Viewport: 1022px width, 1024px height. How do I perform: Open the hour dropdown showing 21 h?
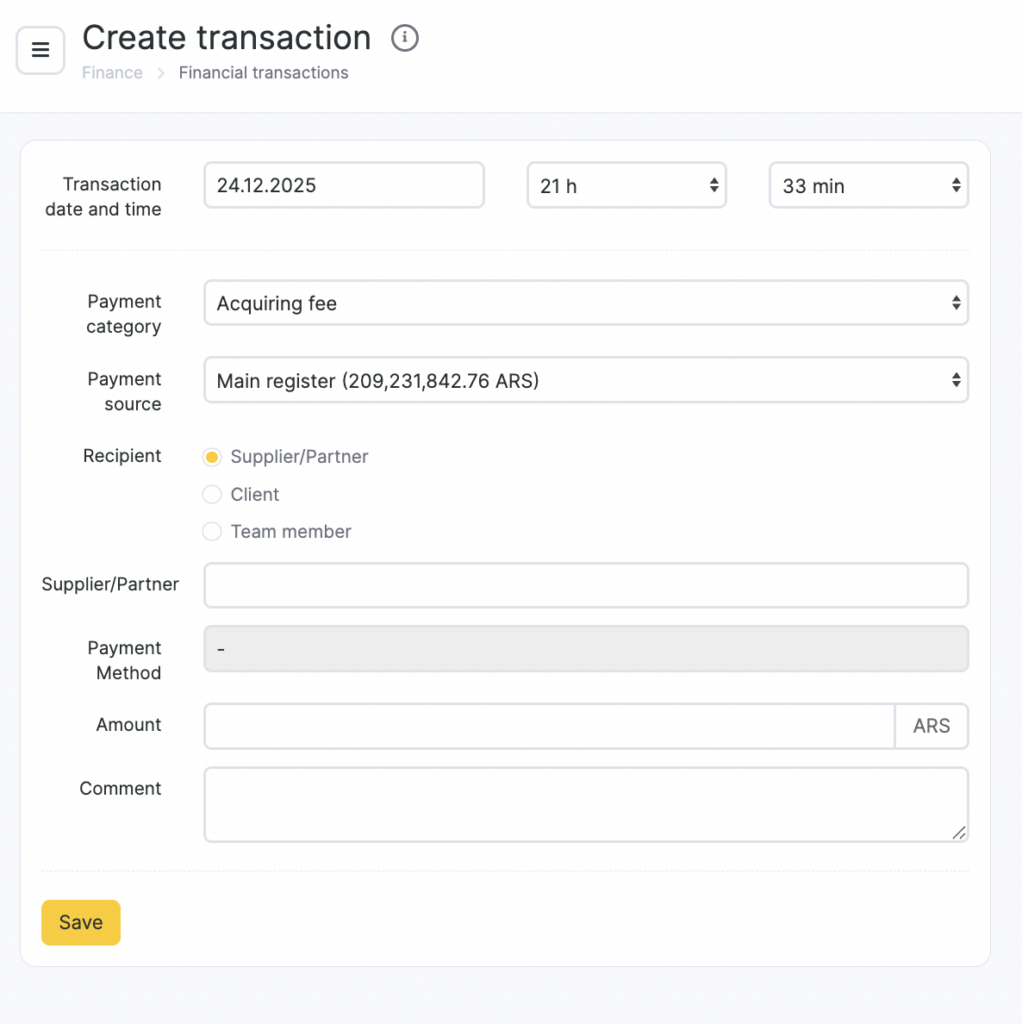pos(626,186)
